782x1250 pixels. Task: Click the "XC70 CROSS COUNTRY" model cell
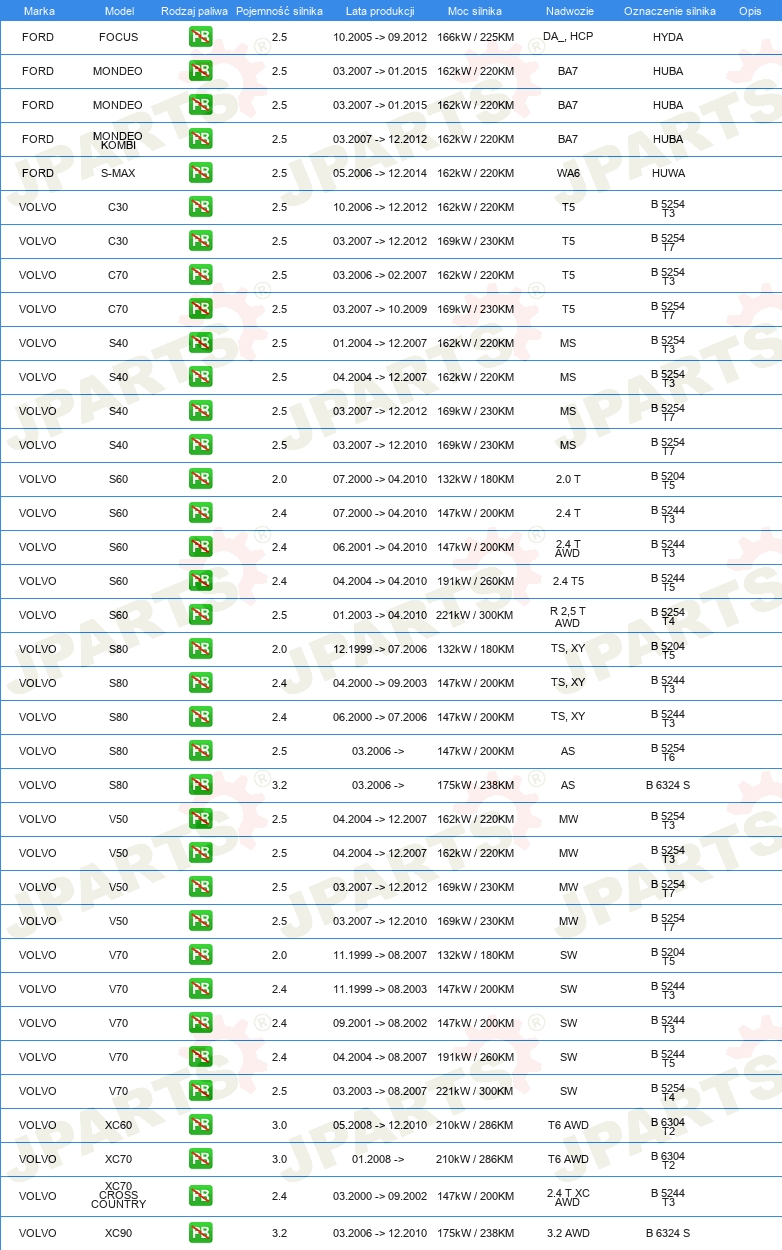(118, 1195)
